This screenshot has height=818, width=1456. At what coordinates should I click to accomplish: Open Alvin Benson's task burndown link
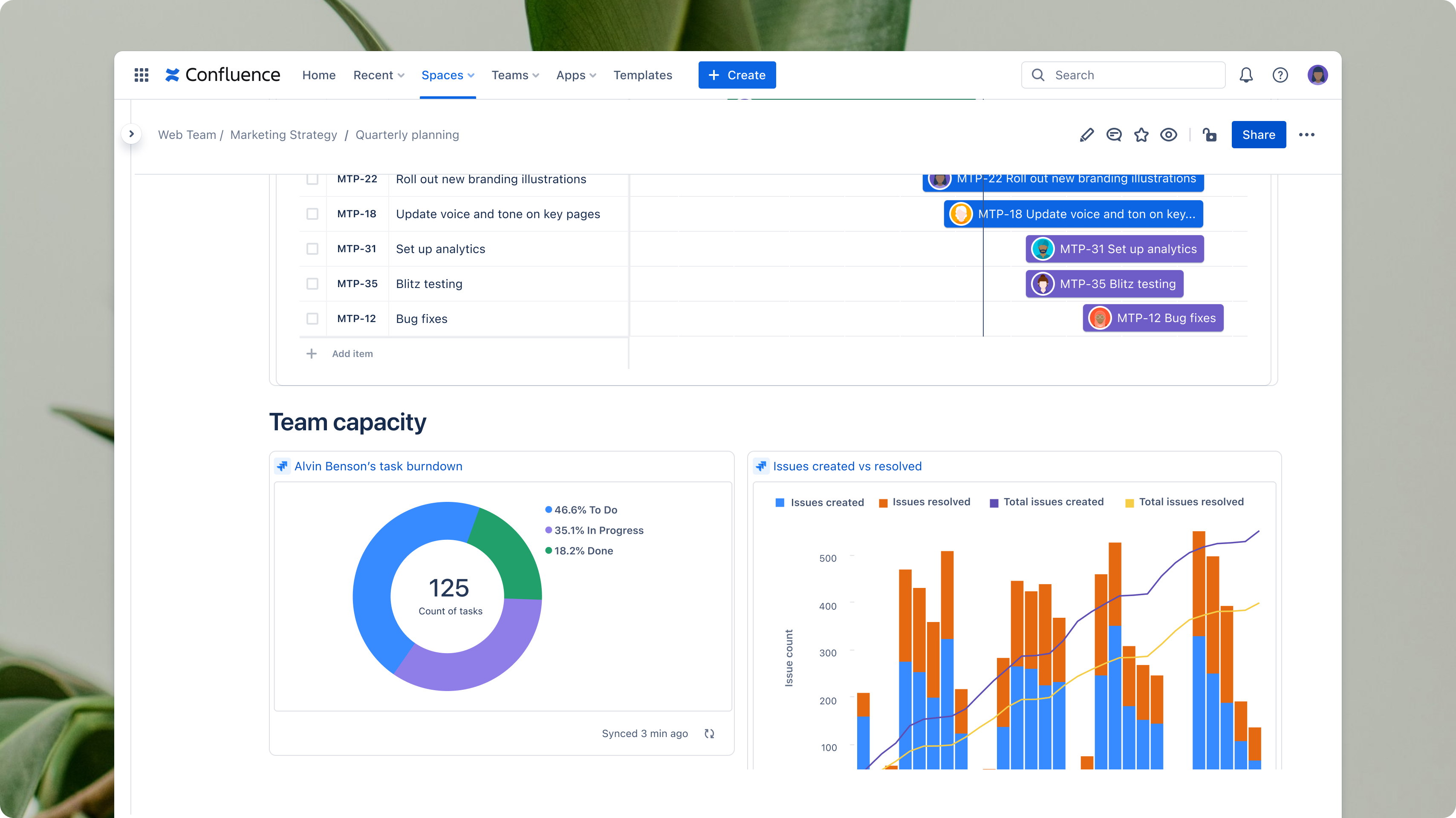[378, 466]
